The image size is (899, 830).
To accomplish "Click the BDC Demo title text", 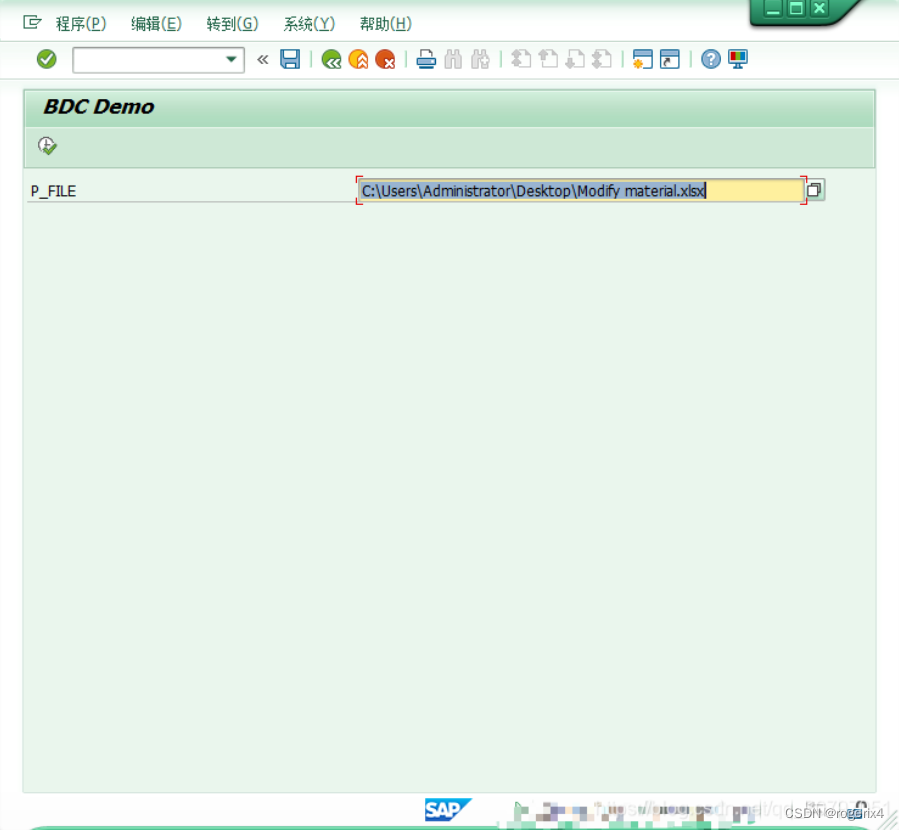I will click(x=99, y=107).
